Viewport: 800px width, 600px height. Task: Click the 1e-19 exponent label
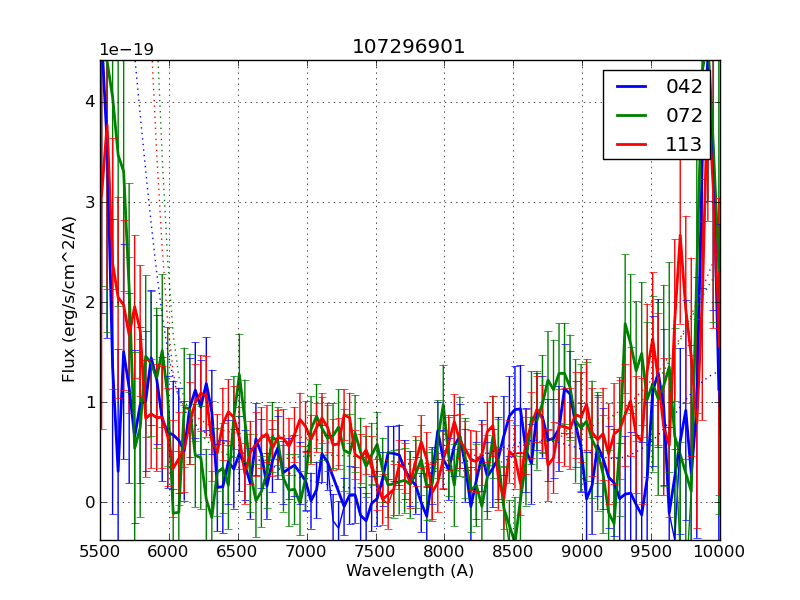(126, 50)
